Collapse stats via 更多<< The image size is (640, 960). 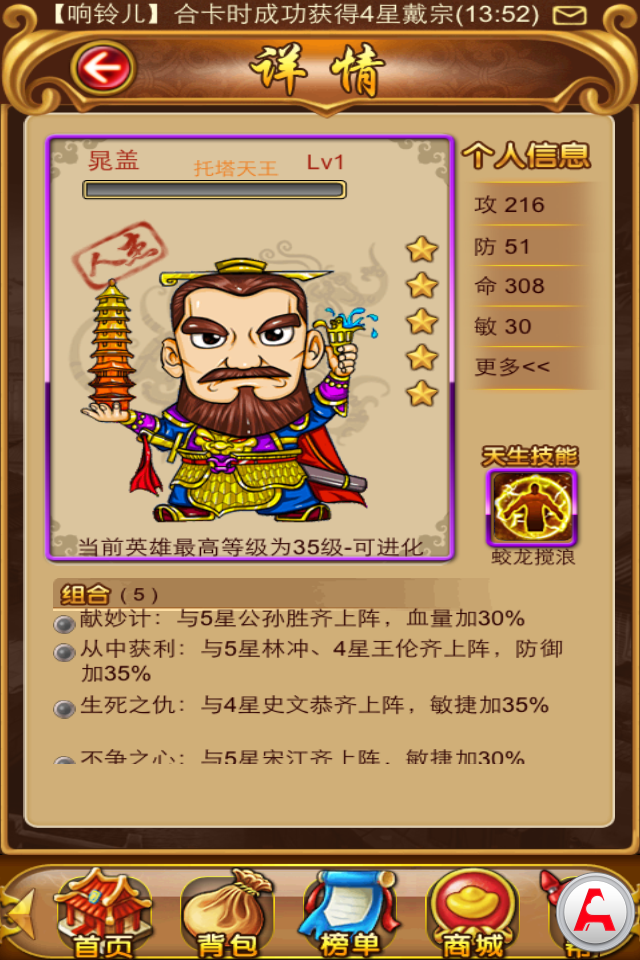512,367
